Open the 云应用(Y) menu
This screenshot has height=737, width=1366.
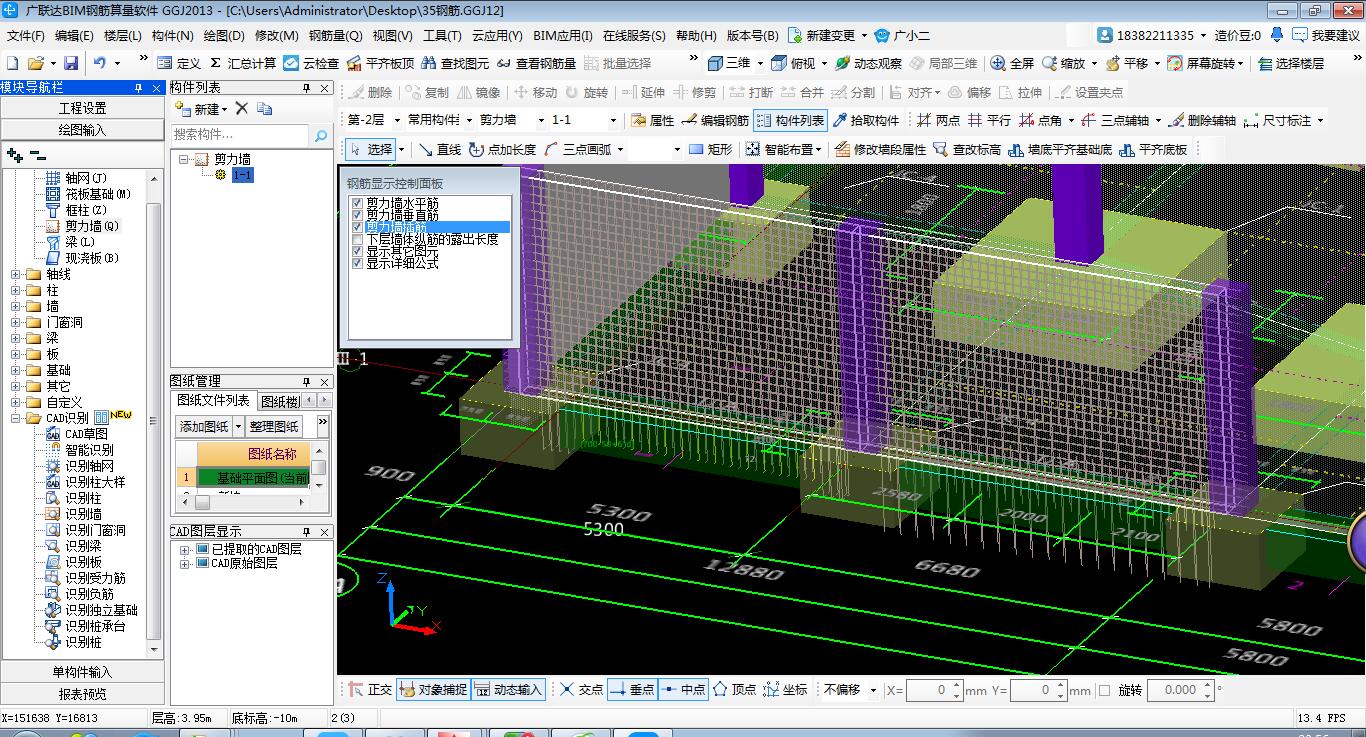tap(497, 35)
